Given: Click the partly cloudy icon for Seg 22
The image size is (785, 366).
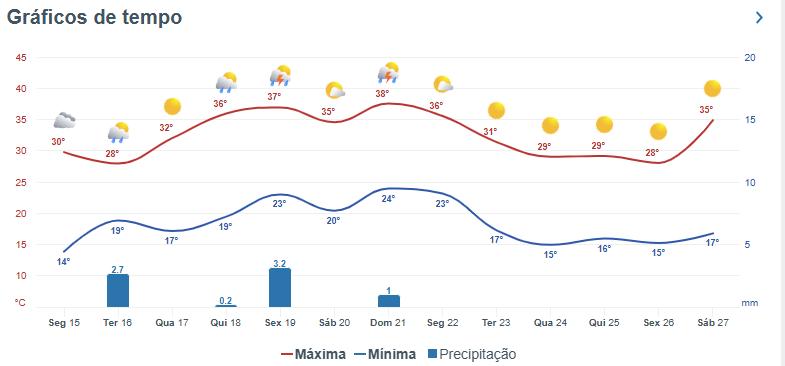Looking at the screenshot, I should [443, 85].
